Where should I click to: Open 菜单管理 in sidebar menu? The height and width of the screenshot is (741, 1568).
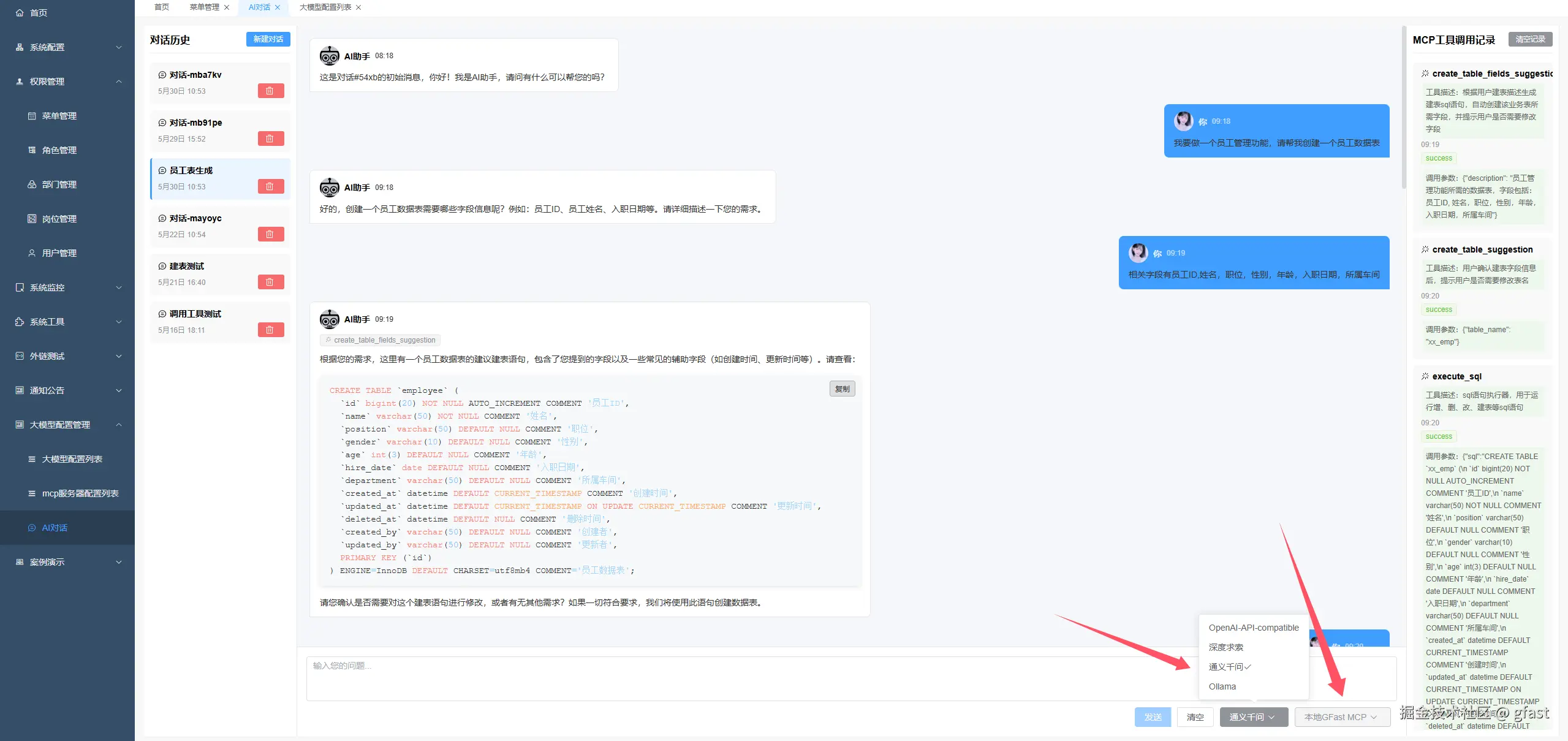pyautogui.click(x=59, y=116)
